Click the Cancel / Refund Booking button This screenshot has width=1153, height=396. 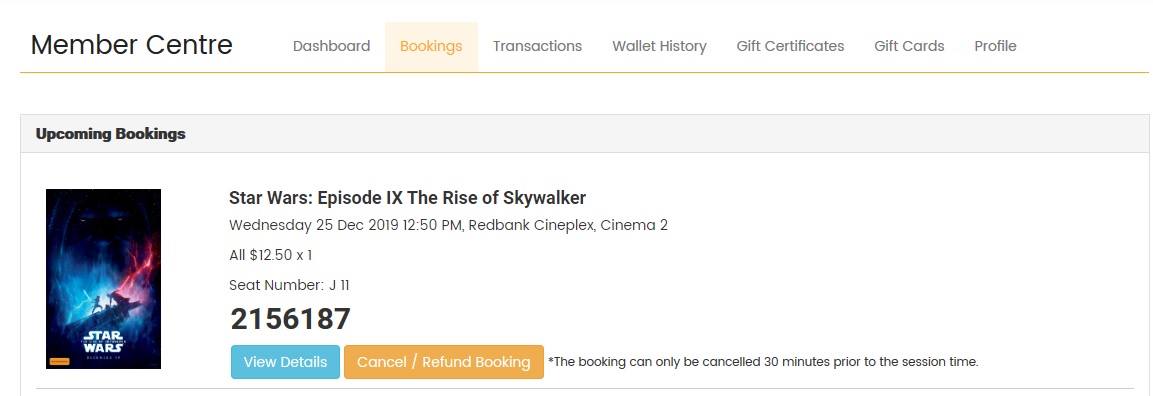[443, 362]
